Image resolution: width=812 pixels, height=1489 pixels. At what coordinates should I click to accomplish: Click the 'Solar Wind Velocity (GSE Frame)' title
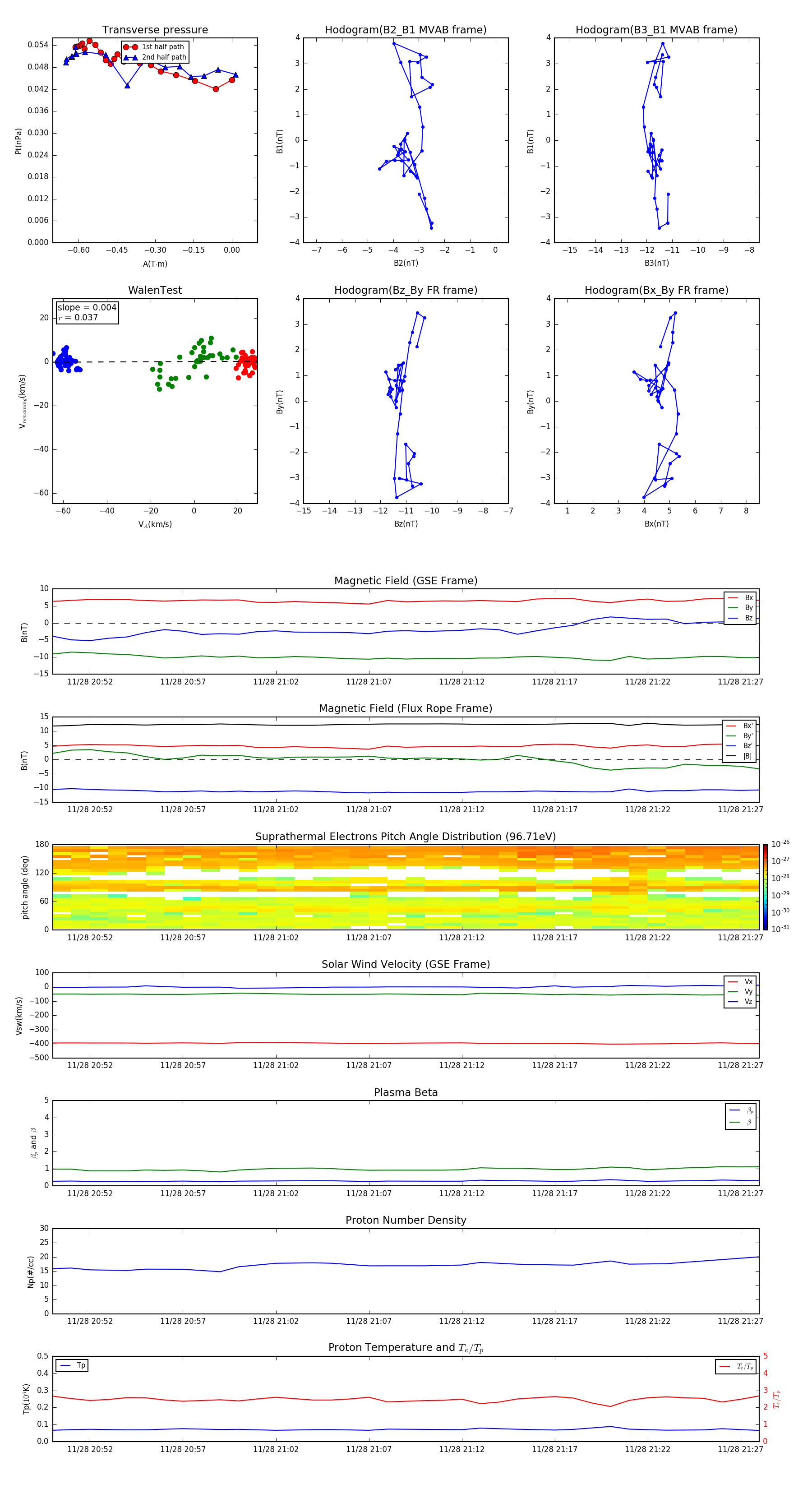(406, 965)
